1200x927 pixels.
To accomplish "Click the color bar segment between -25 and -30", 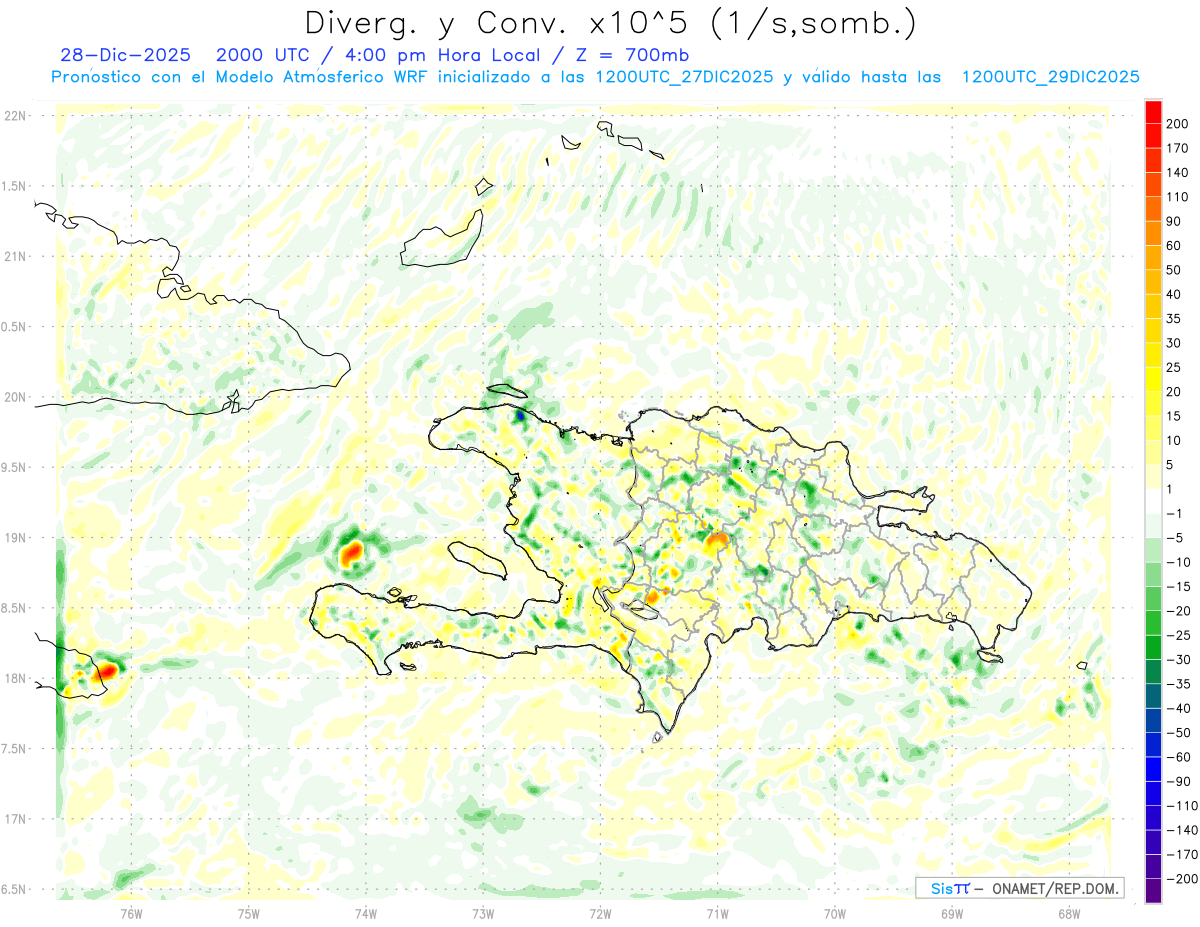I will (1153, 648).
